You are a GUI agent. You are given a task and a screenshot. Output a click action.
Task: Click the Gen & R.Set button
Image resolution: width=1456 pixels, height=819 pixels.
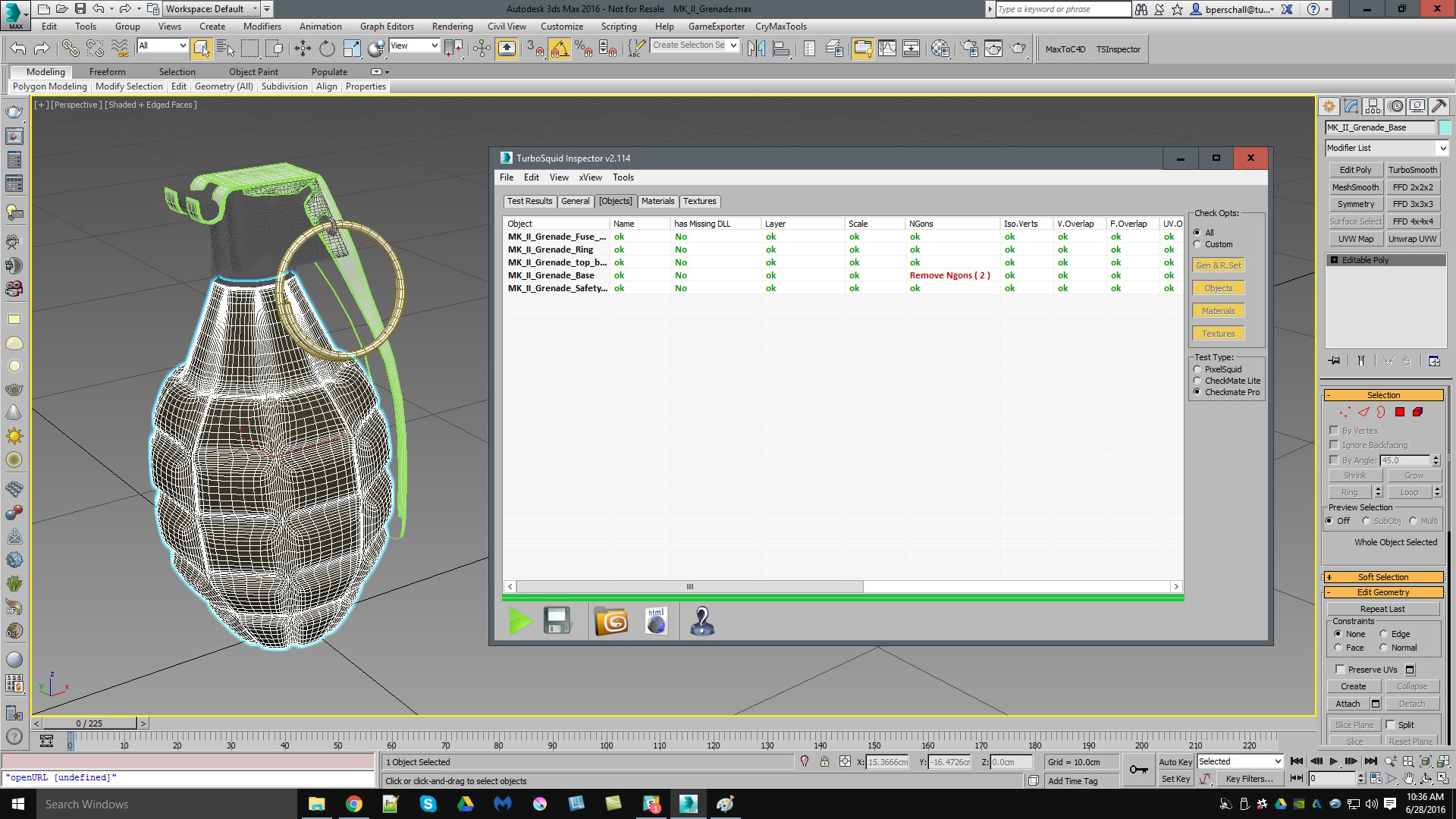tap(1219, 265)
